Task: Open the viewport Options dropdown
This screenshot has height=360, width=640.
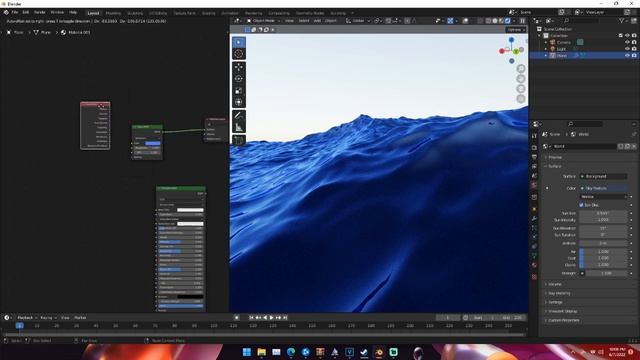Action: [516, 30]
